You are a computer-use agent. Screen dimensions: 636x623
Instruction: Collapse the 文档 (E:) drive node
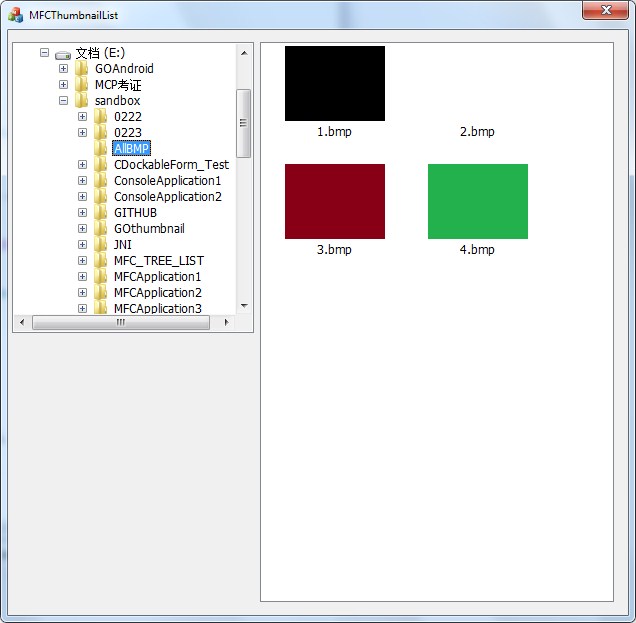(x=45, y=53)
